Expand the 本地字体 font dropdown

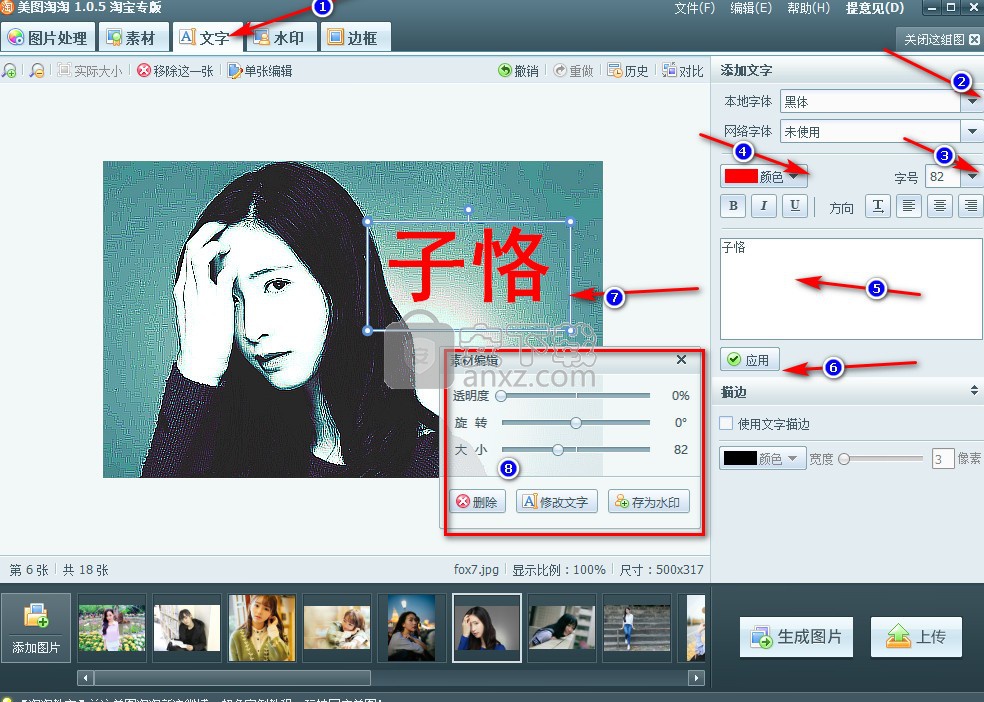click(972, 101)
